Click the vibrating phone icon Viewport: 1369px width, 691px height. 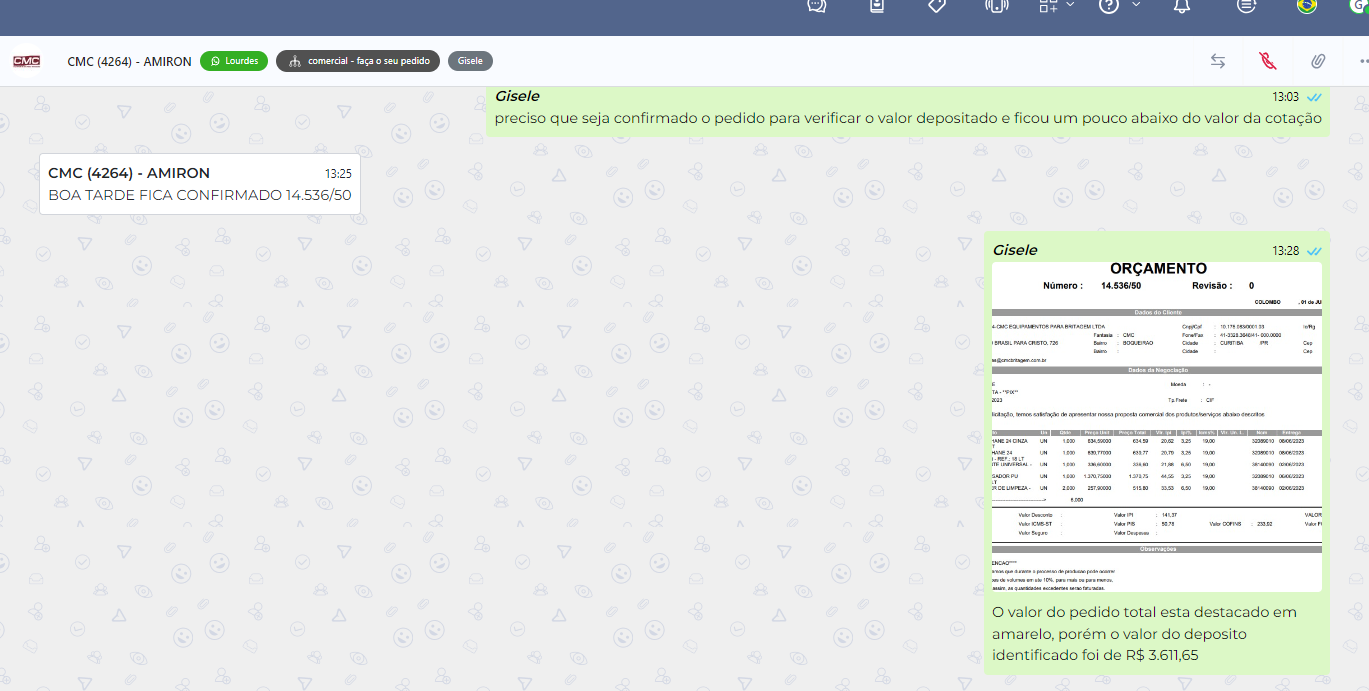coord(995,6)
